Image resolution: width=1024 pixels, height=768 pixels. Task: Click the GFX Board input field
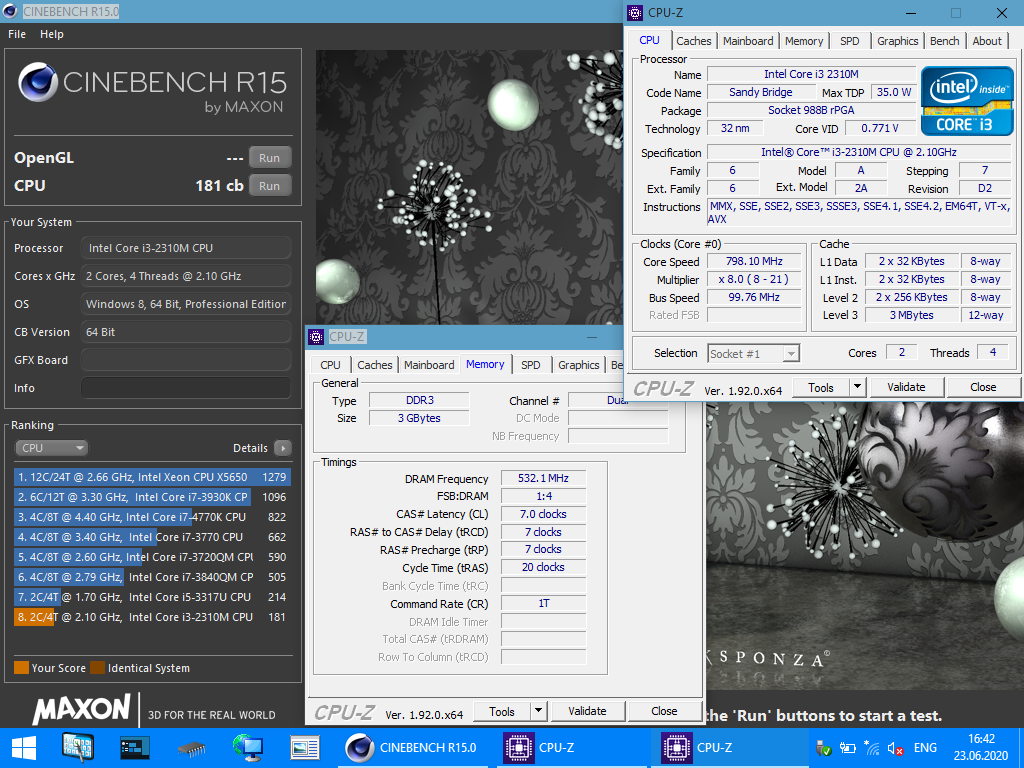(x=186, y=360)
